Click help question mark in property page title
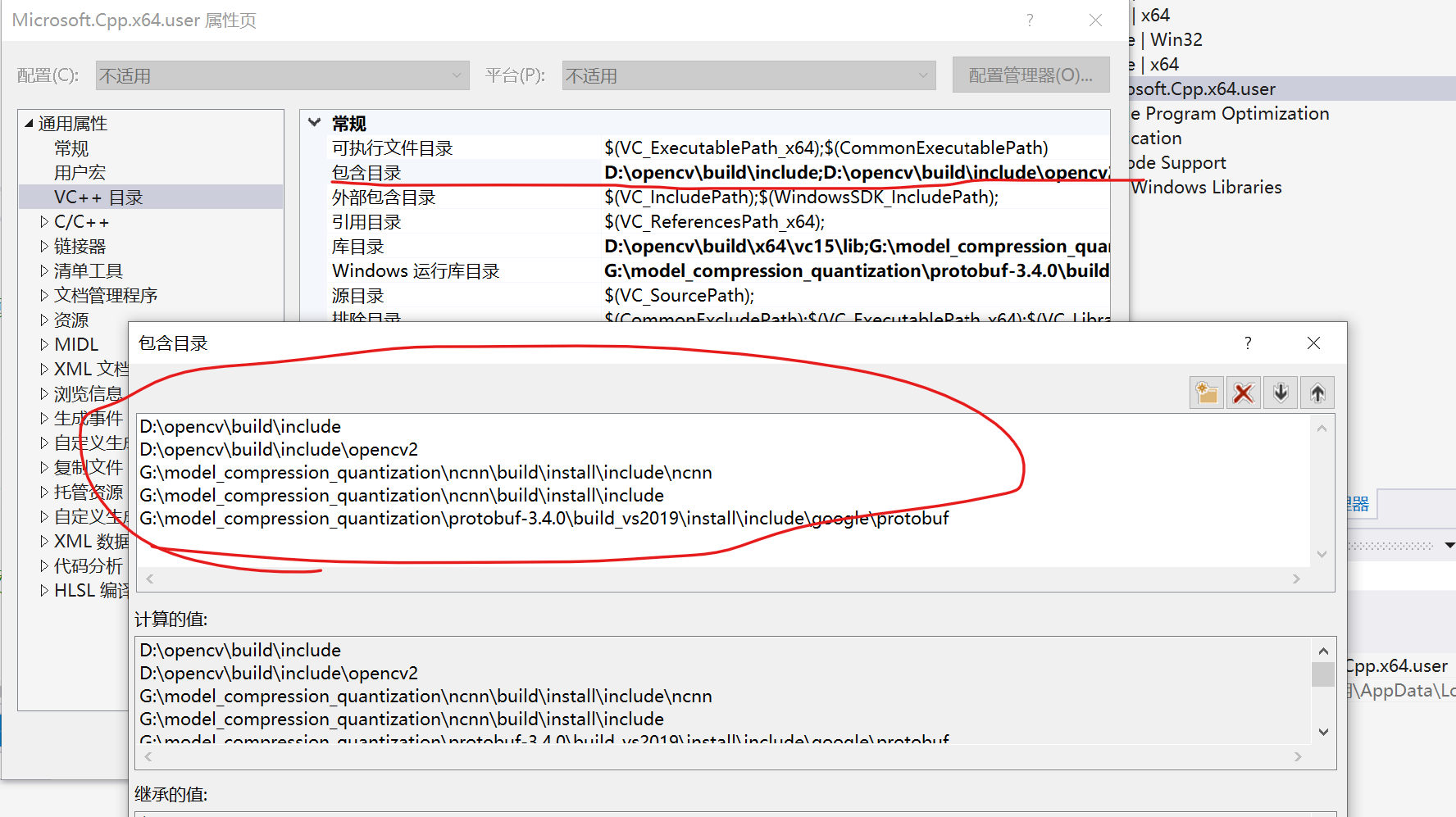This screenshot has height=817, width=1456. (1030, 20)
